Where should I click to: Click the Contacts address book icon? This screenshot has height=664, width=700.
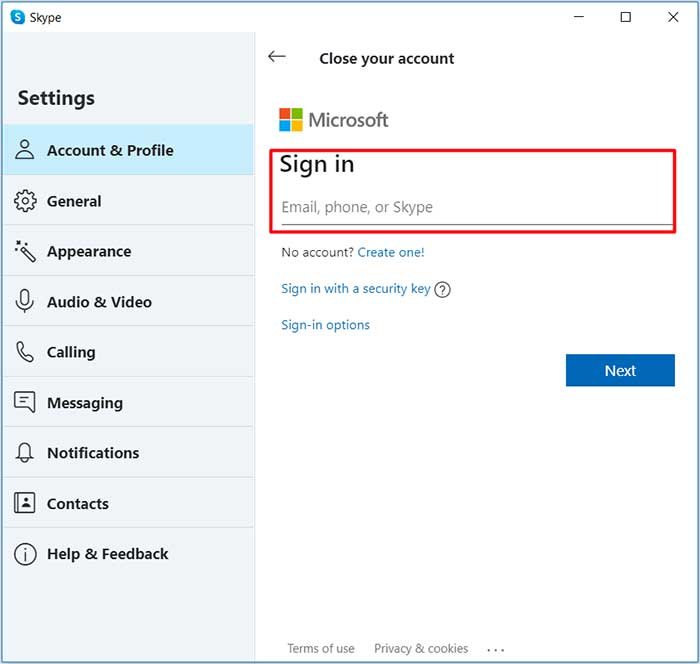click(25, 503)
